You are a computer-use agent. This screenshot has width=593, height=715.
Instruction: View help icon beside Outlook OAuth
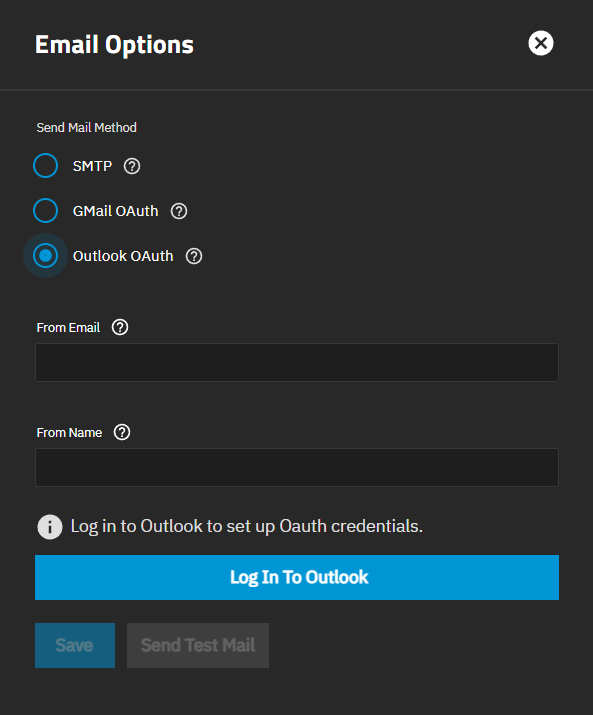(194, 256)
